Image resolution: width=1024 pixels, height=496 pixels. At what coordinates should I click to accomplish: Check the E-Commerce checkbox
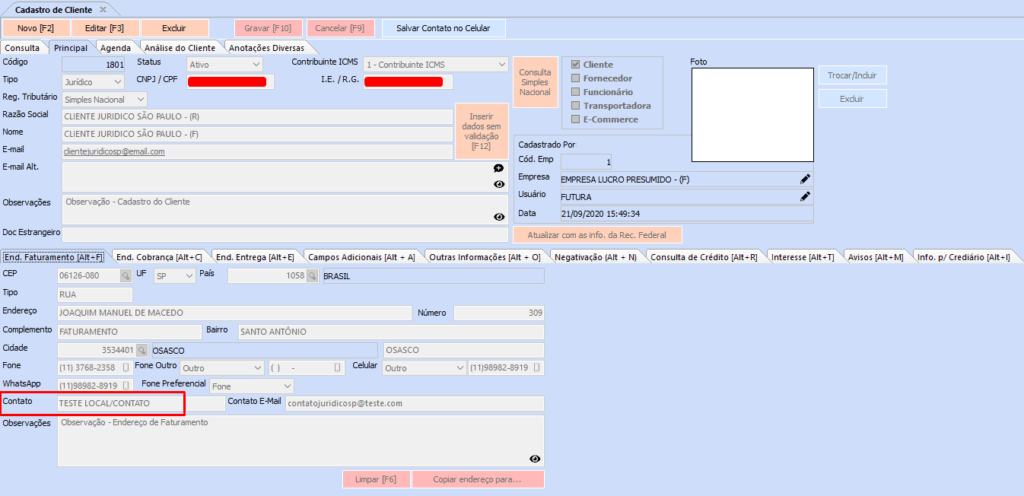pyautogui.click(x=575, y=119)
